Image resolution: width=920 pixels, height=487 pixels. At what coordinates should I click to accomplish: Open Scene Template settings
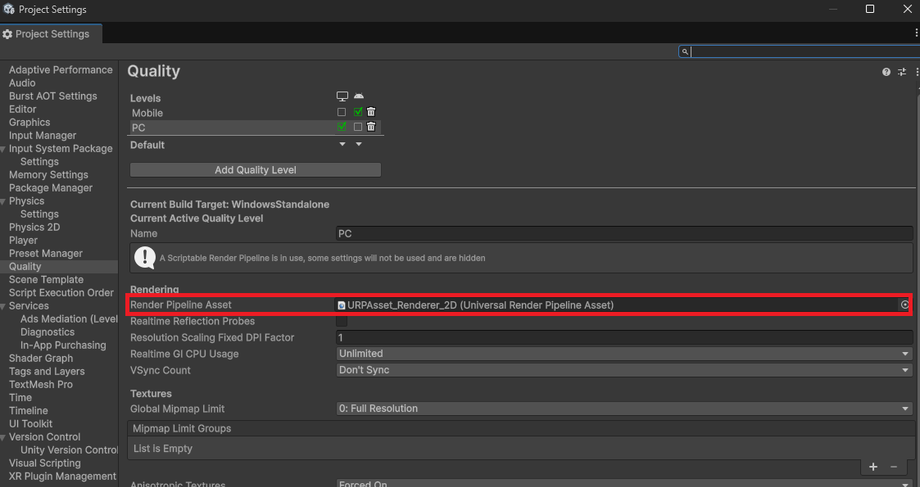[46, 279]
